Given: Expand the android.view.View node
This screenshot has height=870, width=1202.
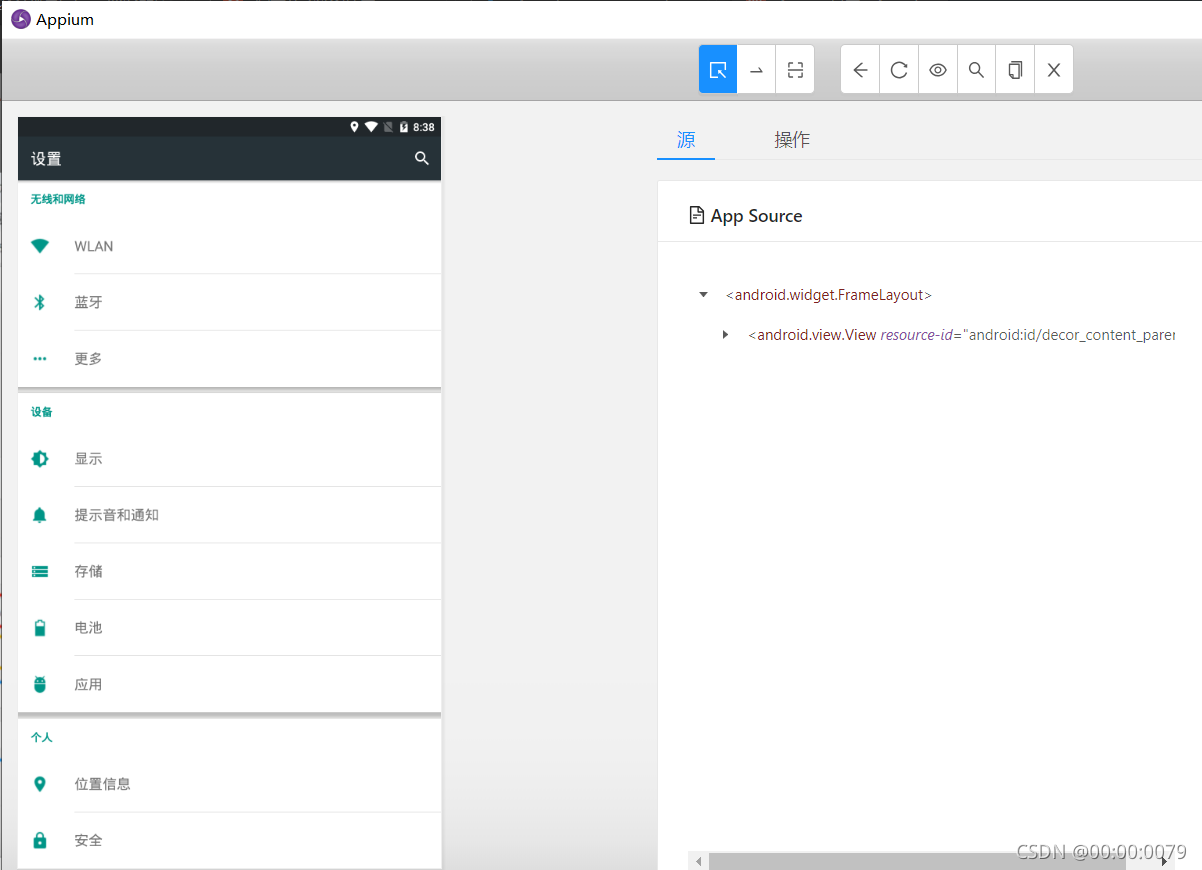Looking at the screenshot, I should (x=726, y=335).
